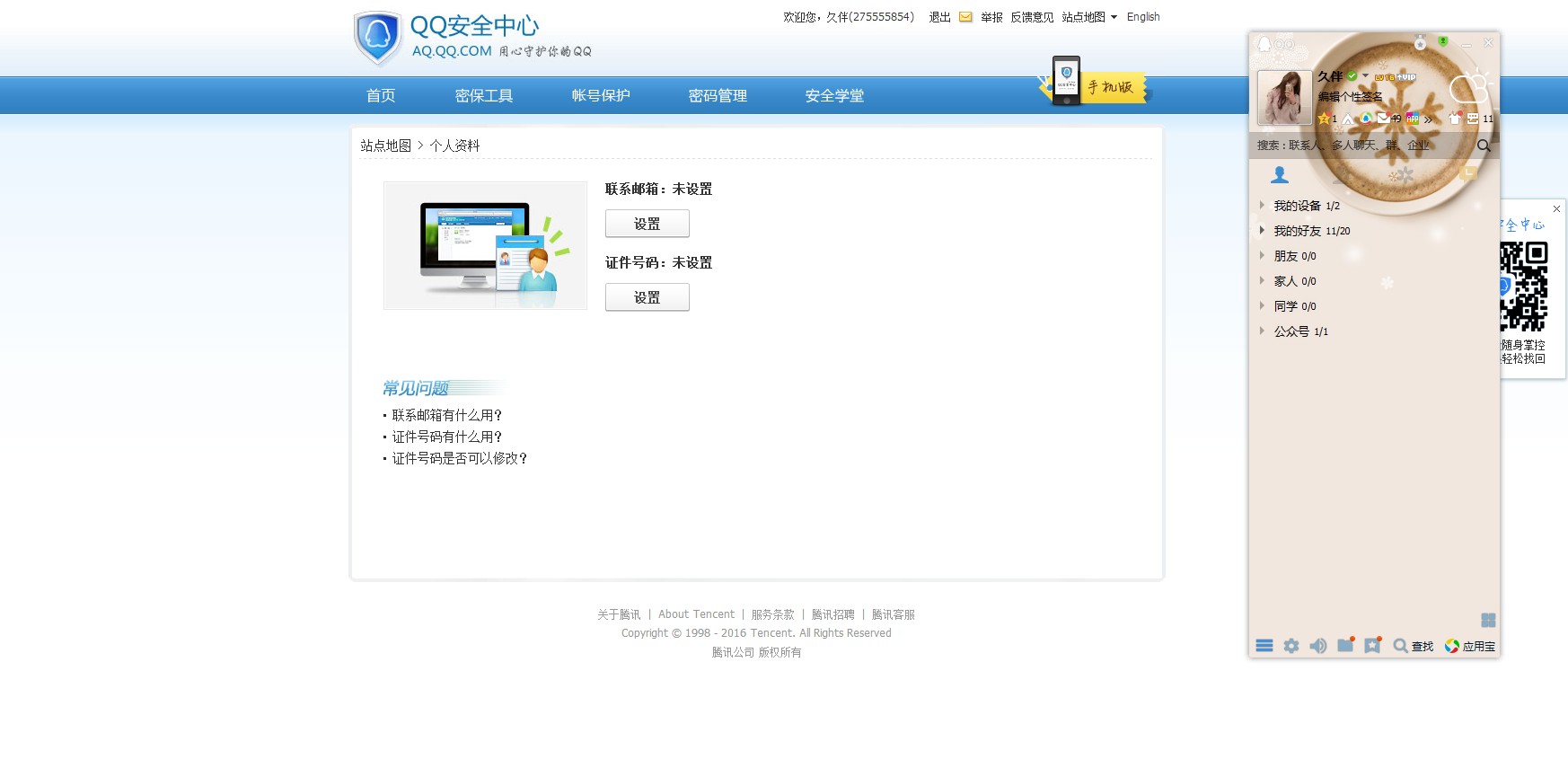This screenshot has width=1568, height=768.
Task: Toggle the QQ sound speaker icon
Action: (1318, 646)
